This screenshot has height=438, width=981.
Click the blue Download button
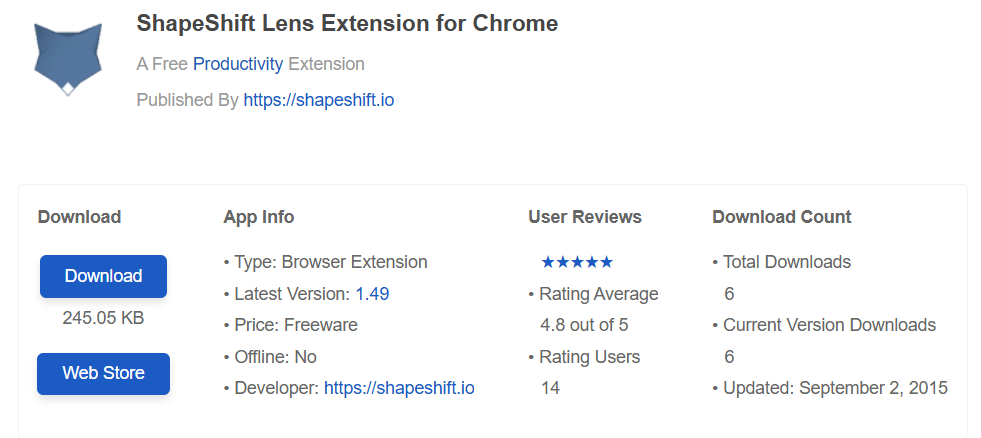point(103,276)
